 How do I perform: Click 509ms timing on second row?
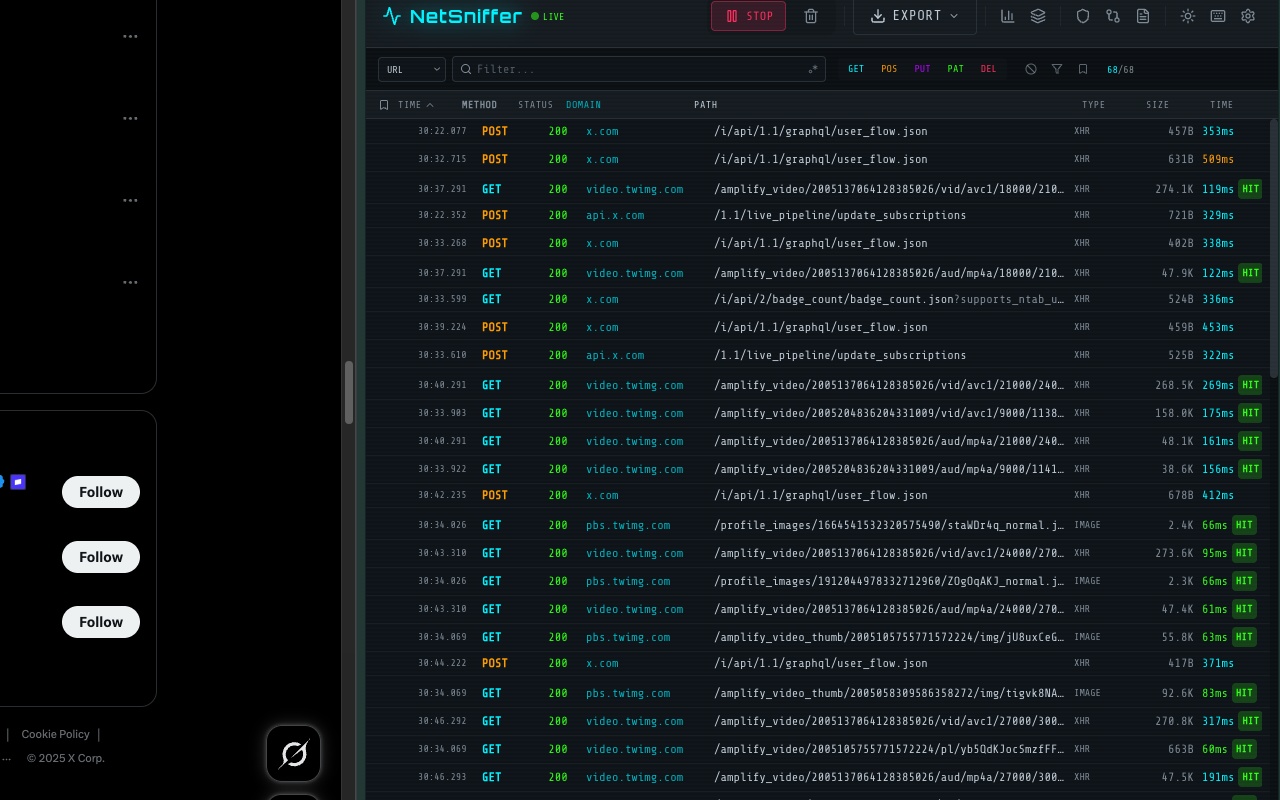point(1218,159)
